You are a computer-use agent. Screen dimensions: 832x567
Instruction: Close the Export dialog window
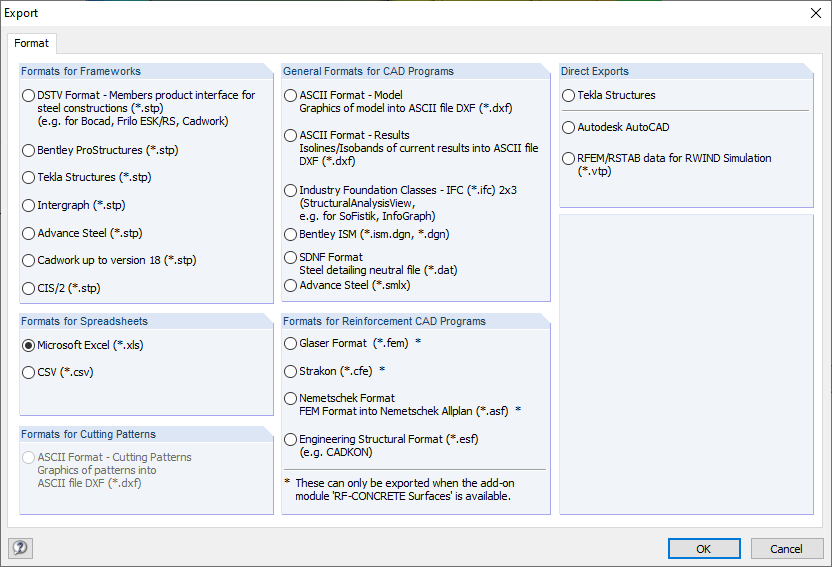coord(814,13)
